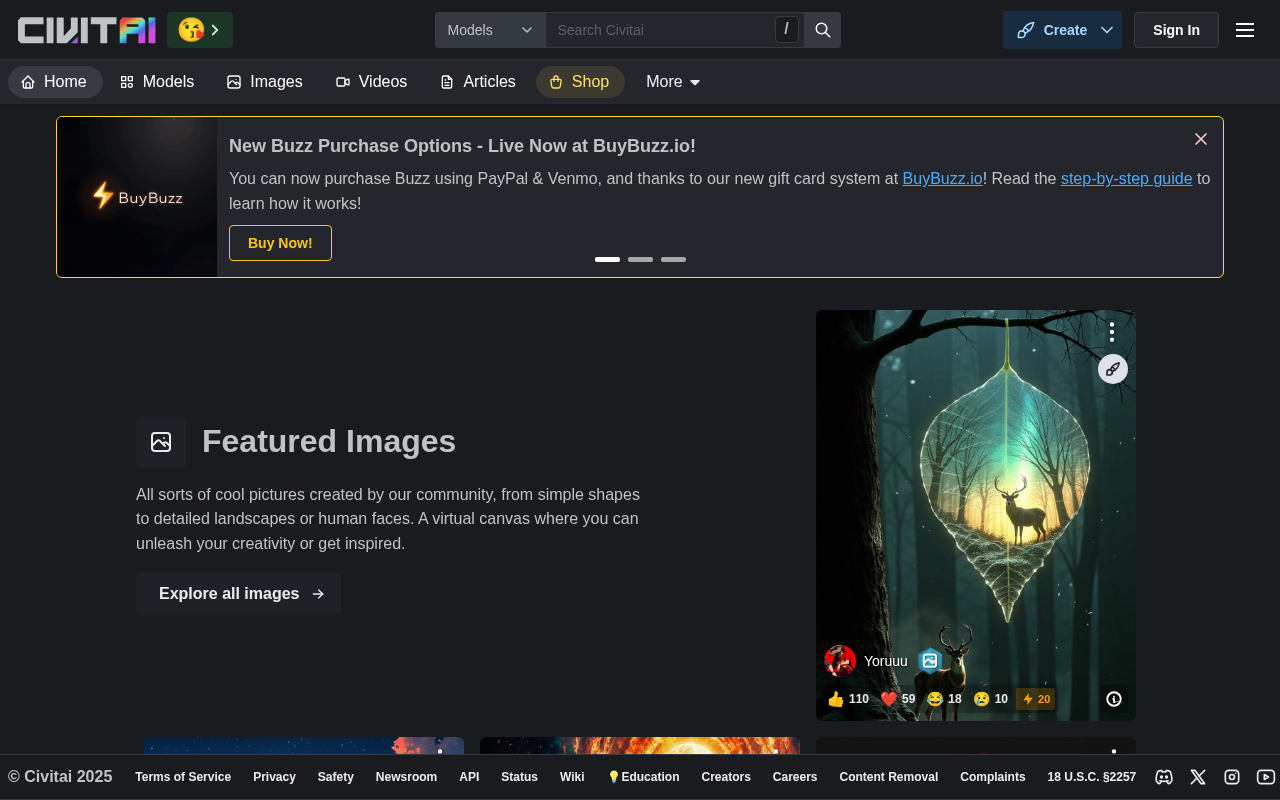Open the hamburger navigation menu
The width and height of the screenshot is (1280, 800).
coord(1244,30)
